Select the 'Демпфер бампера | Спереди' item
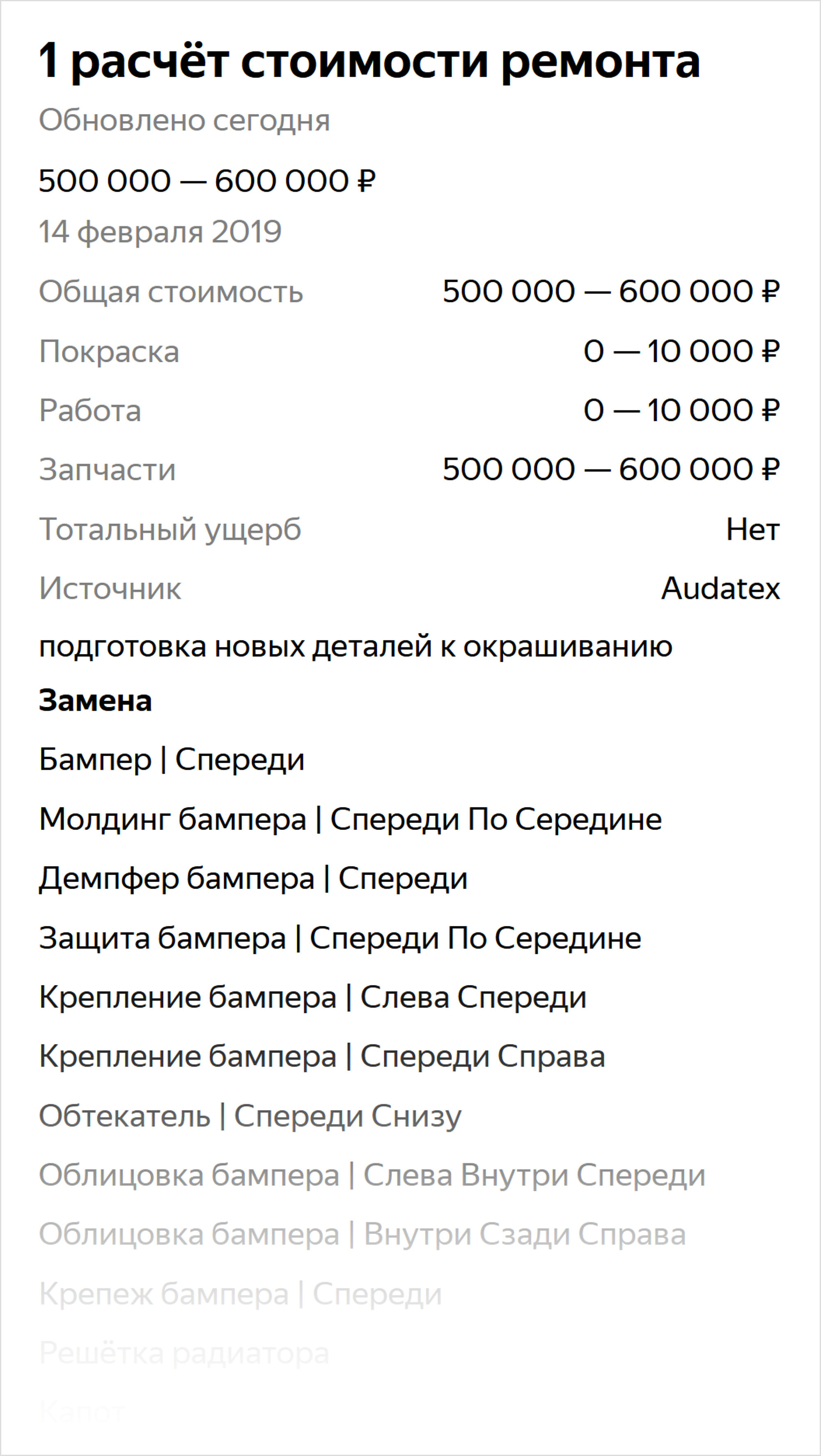This screenshot has width=821, height=1456. (x=253, y=879)
